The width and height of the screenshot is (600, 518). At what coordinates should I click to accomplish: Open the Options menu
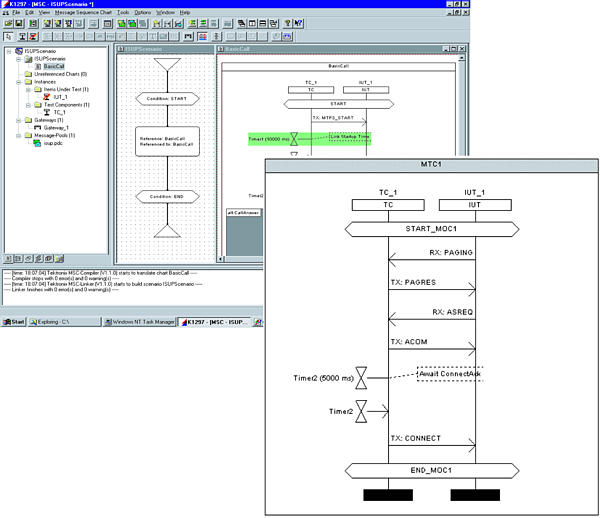143,12
